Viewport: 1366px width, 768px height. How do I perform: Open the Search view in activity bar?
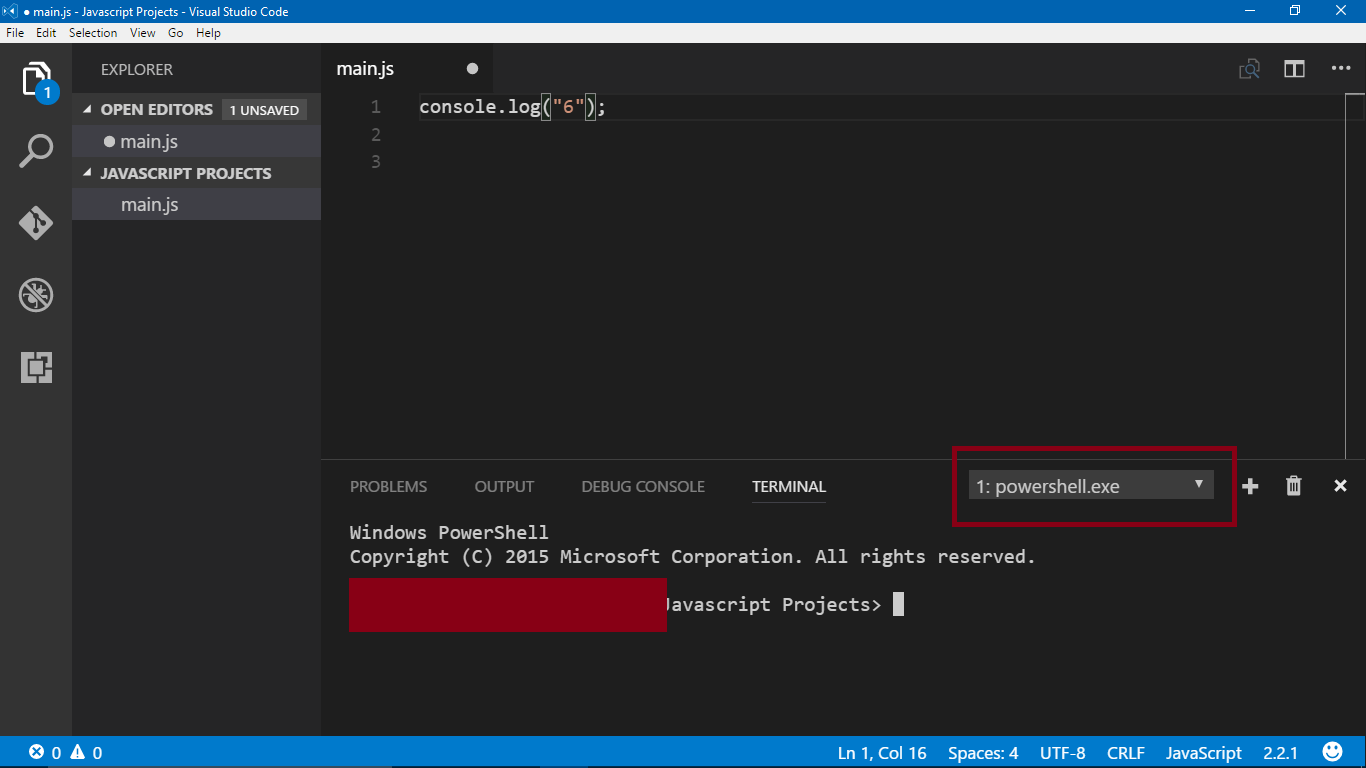[36, 152]
